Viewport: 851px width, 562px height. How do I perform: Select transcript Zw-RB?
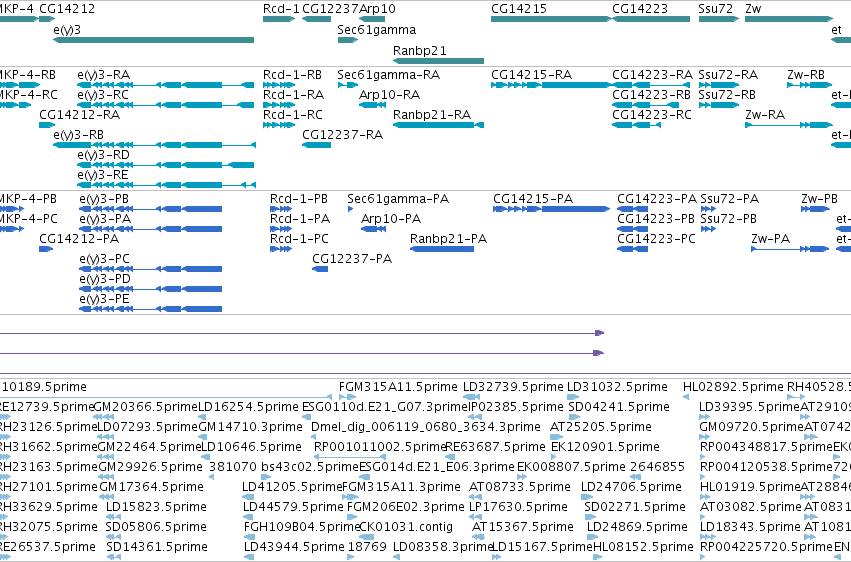point(810,85)
